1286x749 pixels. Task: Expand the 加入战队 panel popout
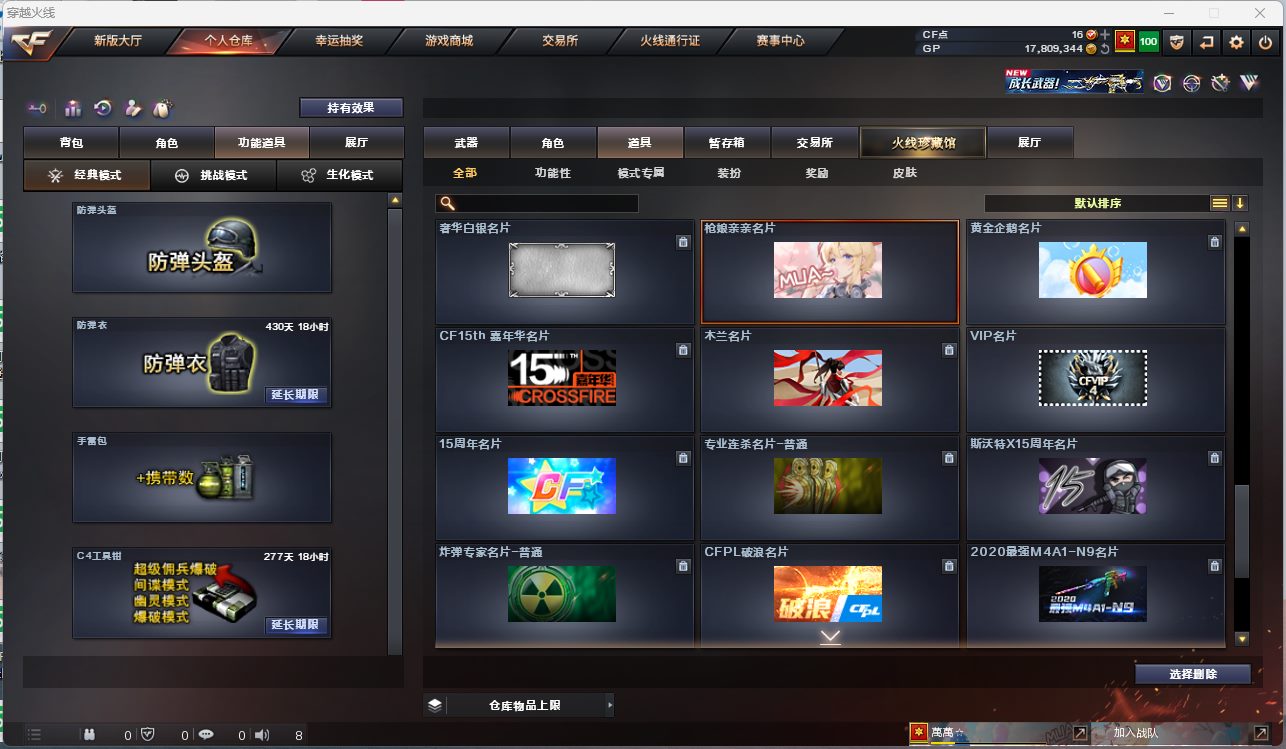coord(1261,733)
